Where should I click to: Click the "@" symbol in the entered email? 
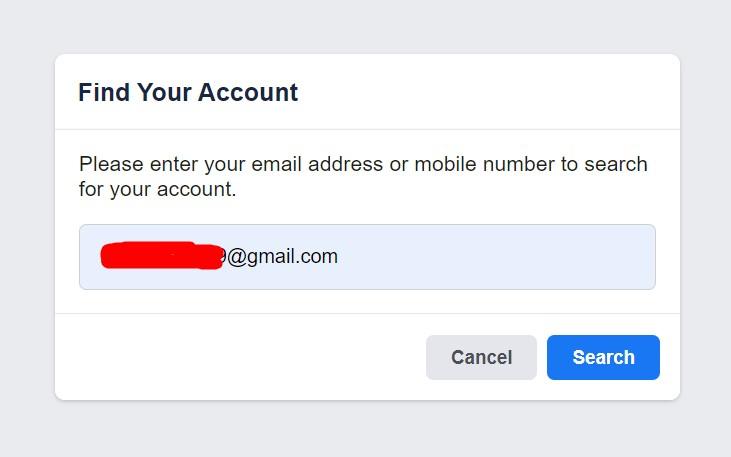[236, 257]
